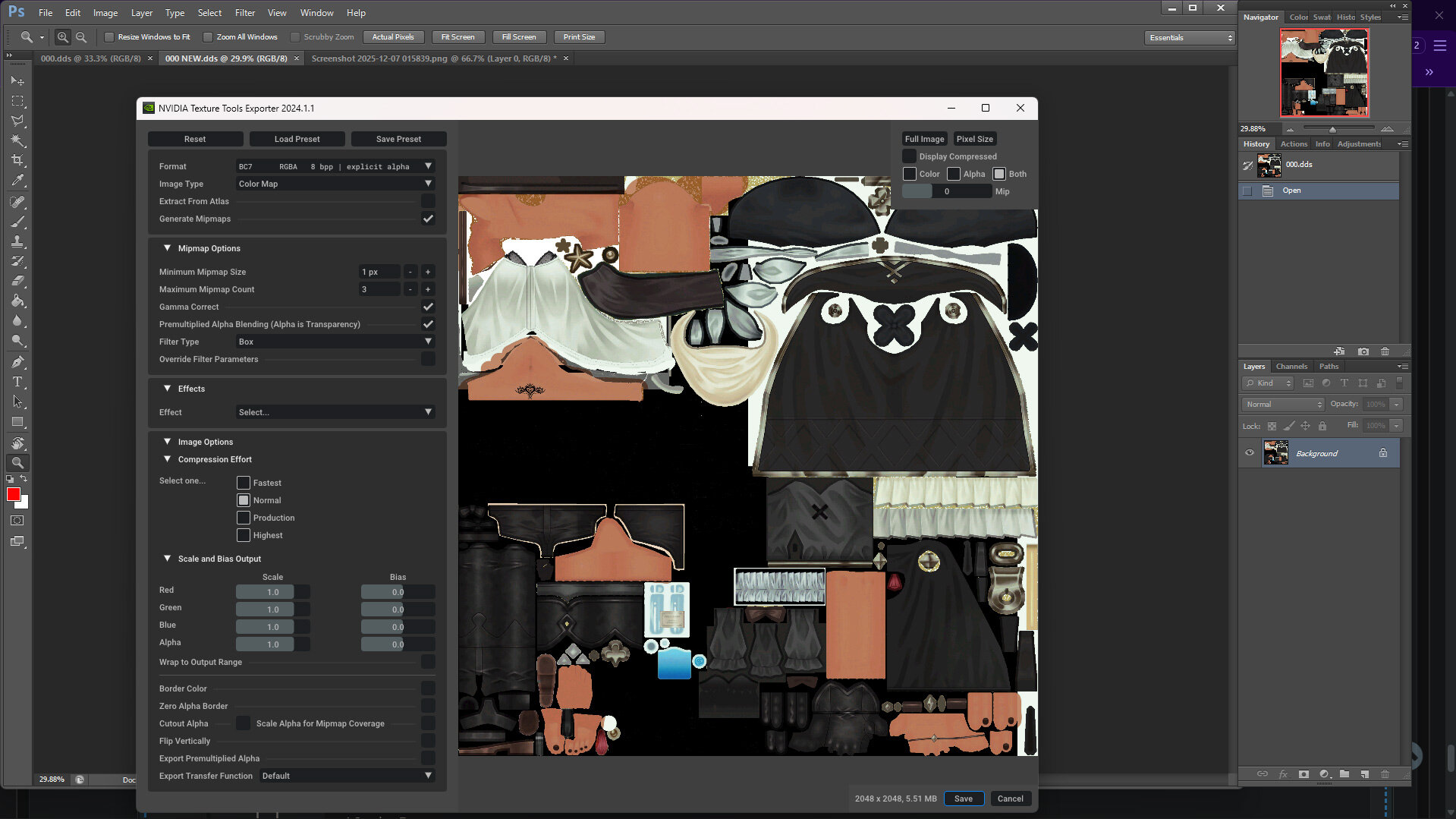The image size is (1456, 819).
Task: Select Production compression effort
Action: pyautogui.click(x=244, y=518)
